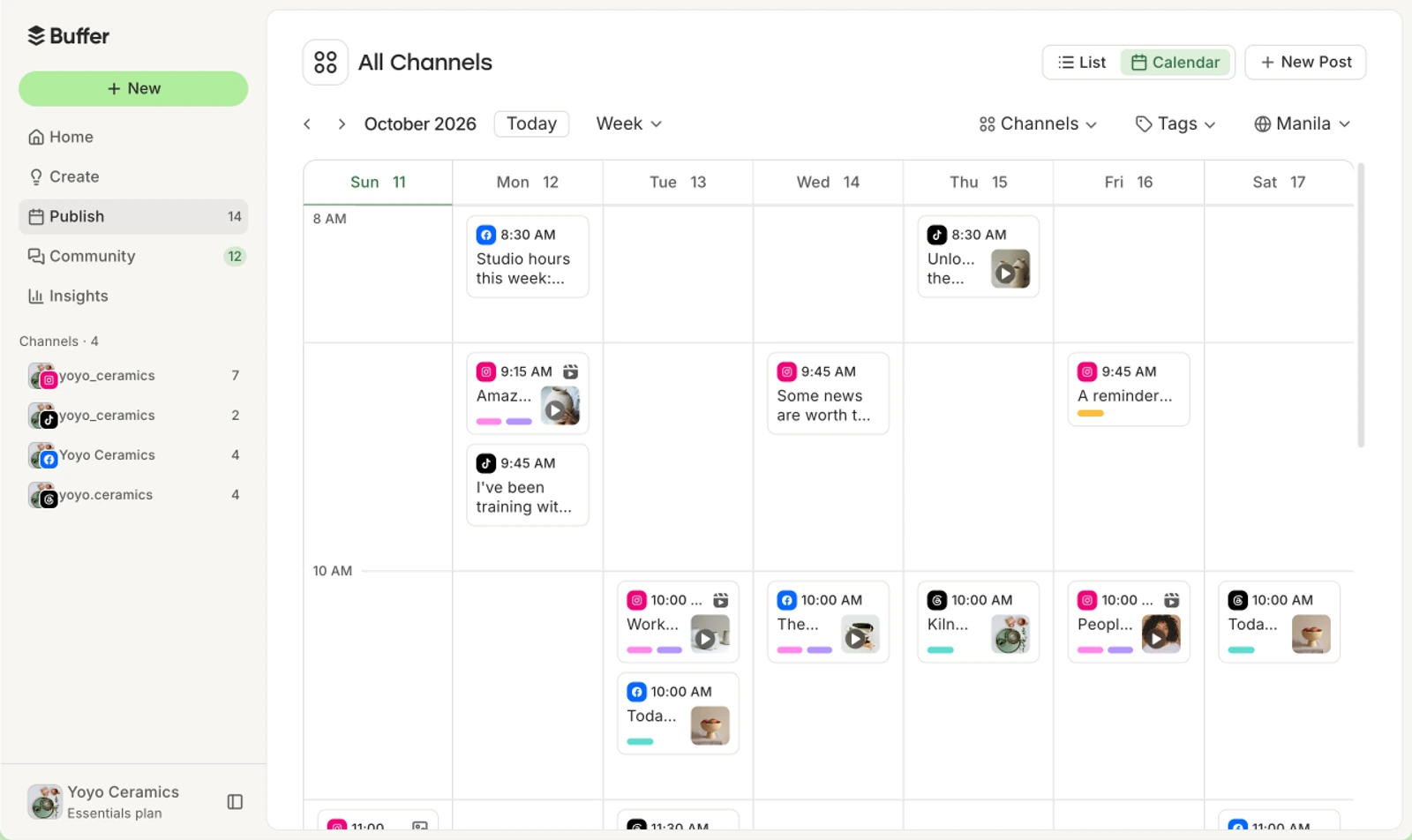Select yoyo_ceramics TikTok channel
This screenshot has width=1412, height=840.
tap(133, 416)
